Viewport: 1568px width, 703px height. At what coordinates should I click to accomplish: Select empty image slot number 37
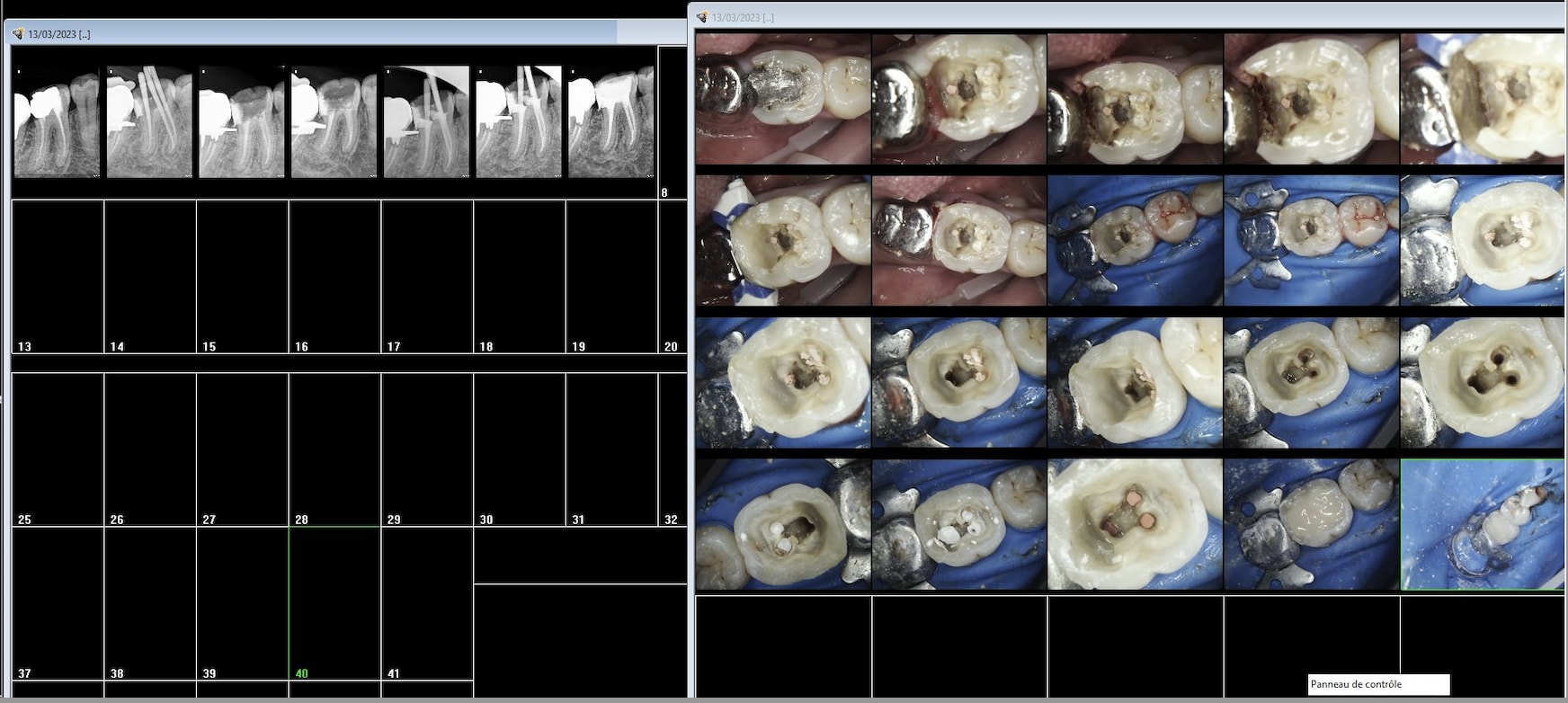(58, 602)
